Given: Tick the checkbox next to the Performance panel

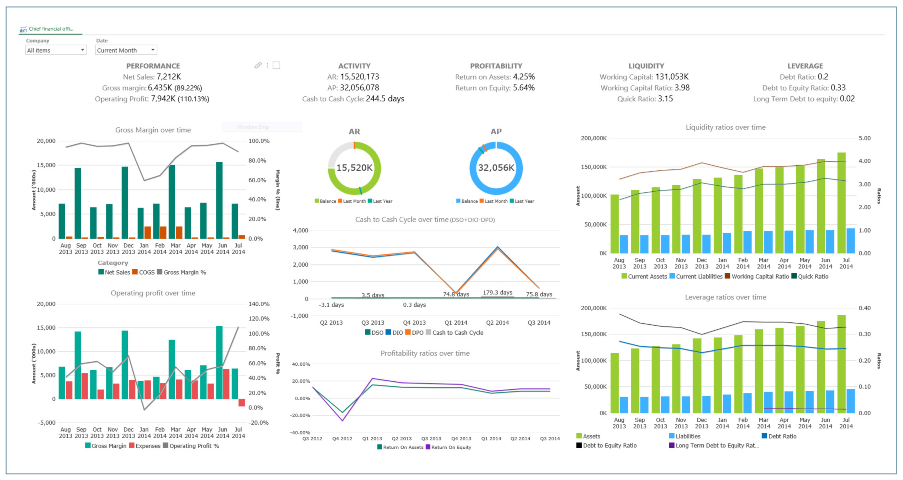Looking at the screenshot, I should pyautogui.click(x=276, y=65).
